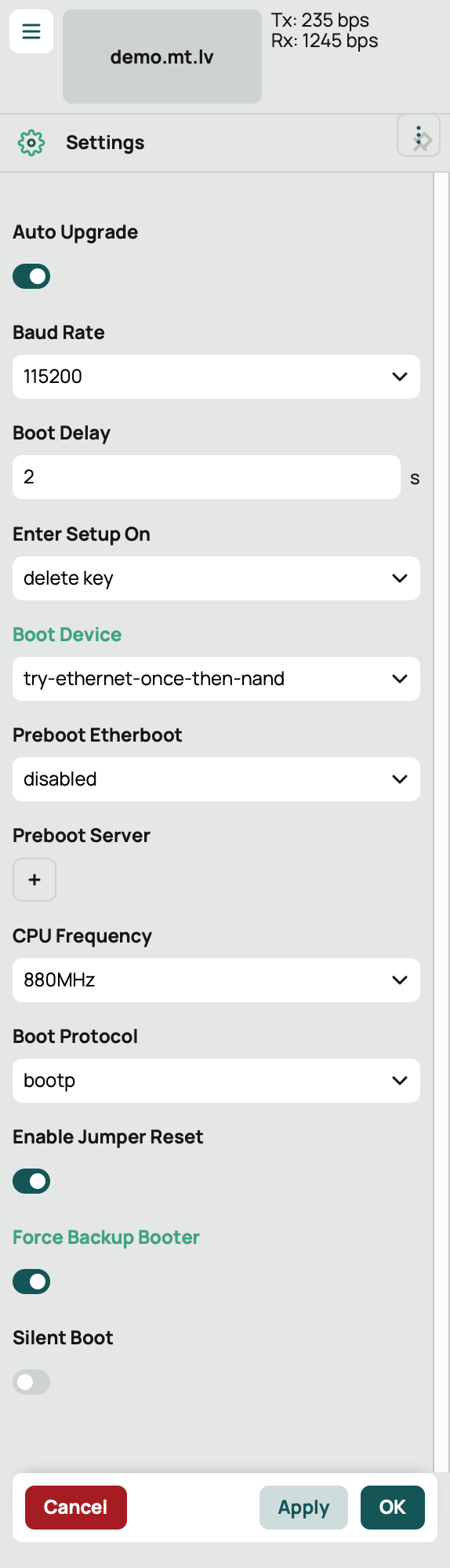Click the Baud Rate chevron arrow
Screen dimensions: 450x1568
400,377
